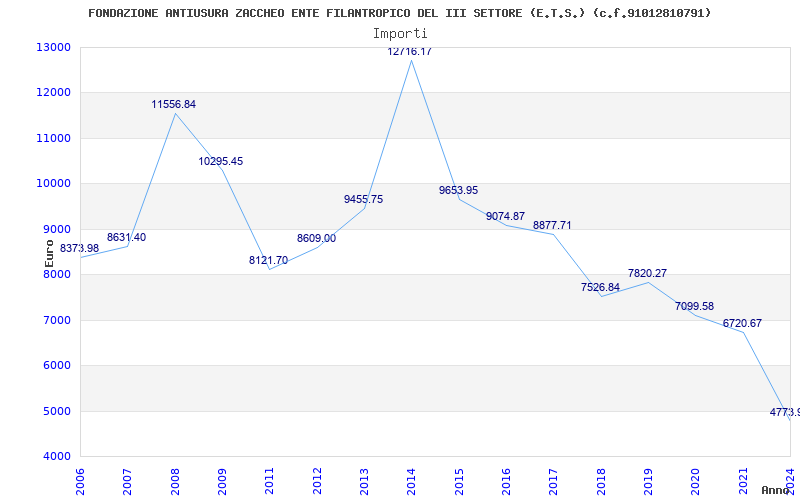800x500 pixels.
Task: Click the y-axis tick 10000
Action: [53, 184]
